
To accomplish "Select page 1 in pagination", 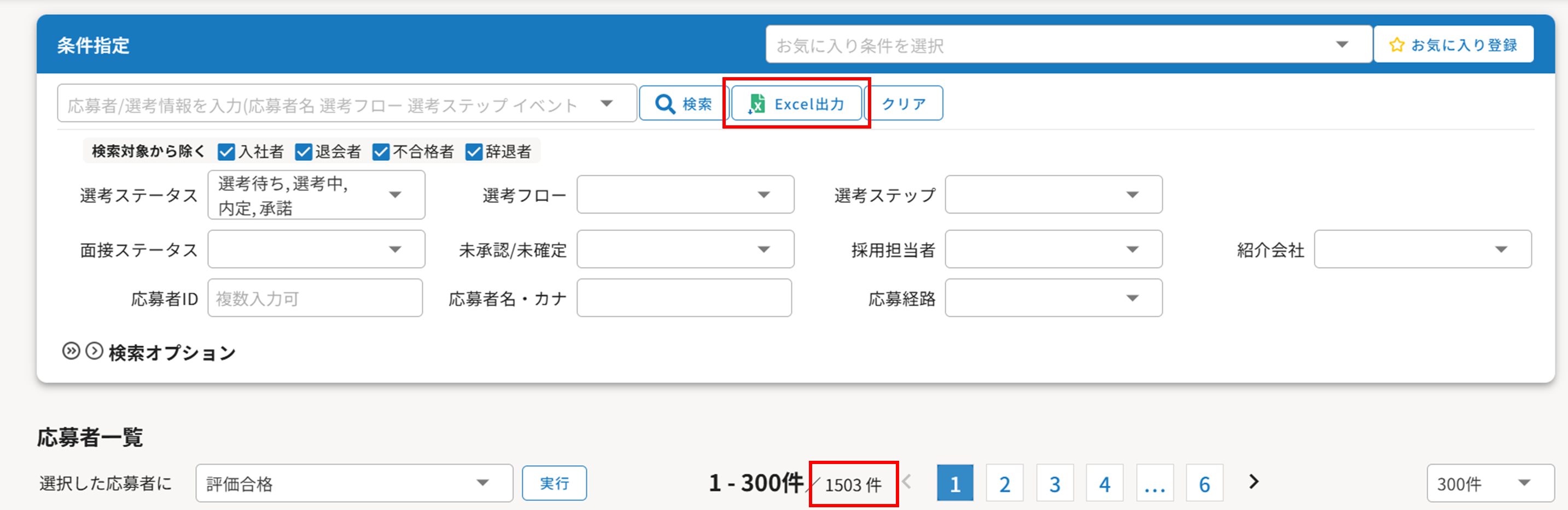I will pyautogui.click(x=955, y=483).
